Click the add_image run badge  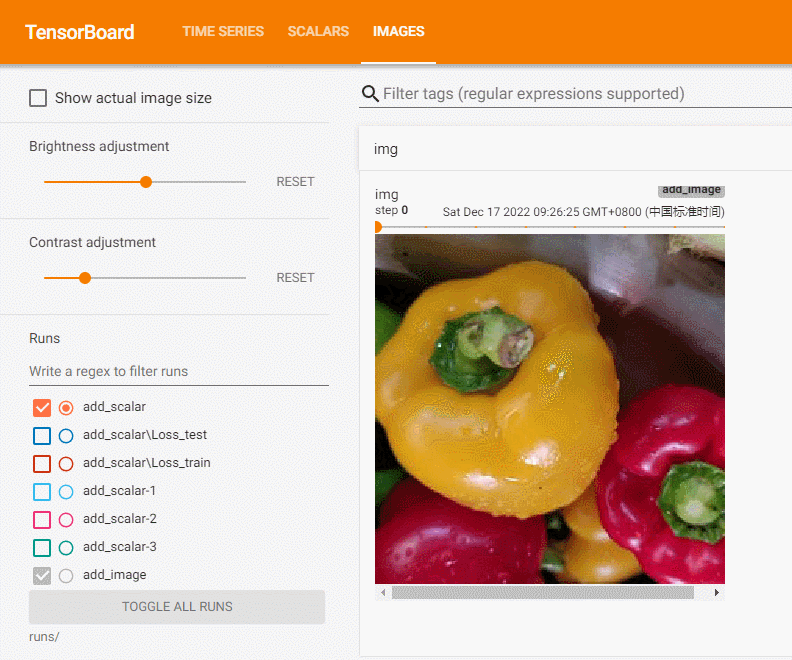click(691, 190)
